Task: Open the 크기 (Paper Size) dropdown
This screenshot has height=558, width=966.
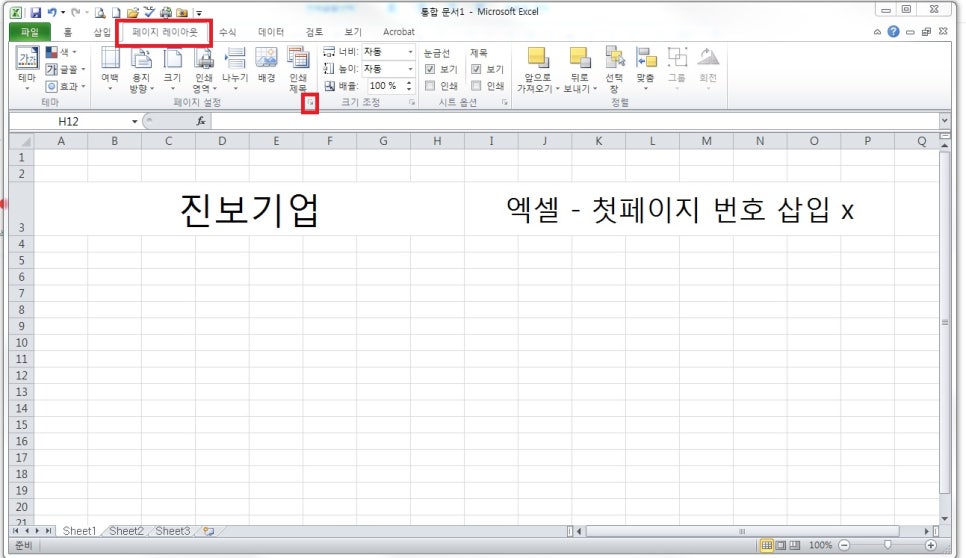Action: [x=172, y=69]
